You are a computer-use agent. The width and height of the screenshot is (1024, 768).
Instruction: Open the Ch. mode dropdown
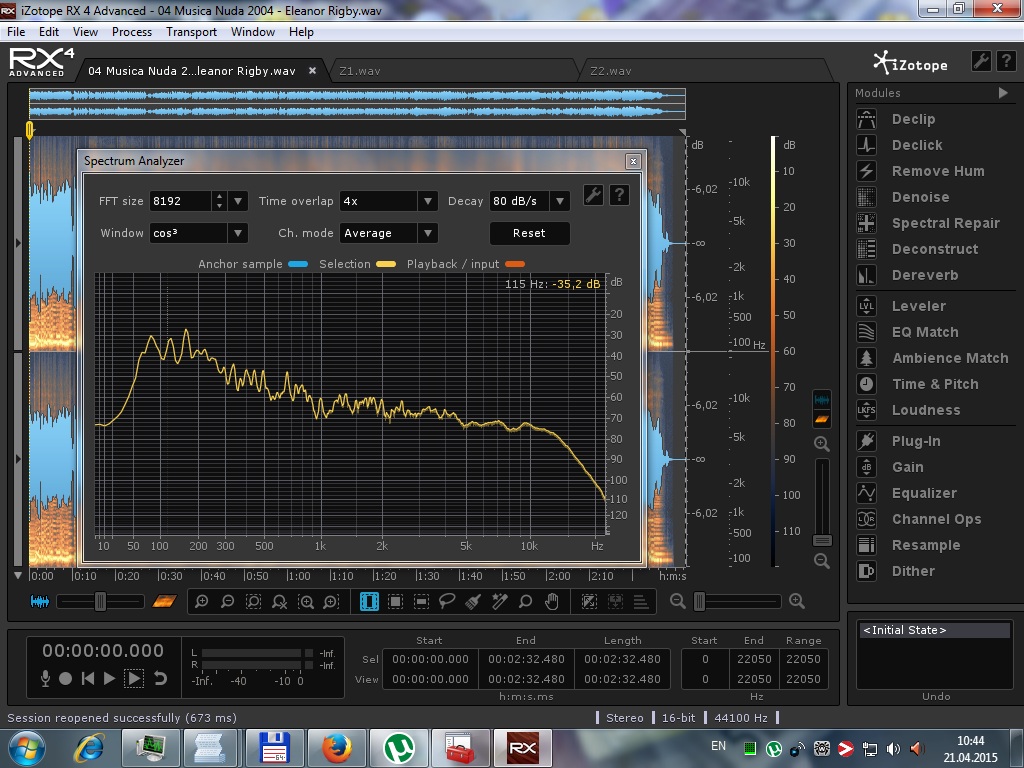tap(428, 233)
